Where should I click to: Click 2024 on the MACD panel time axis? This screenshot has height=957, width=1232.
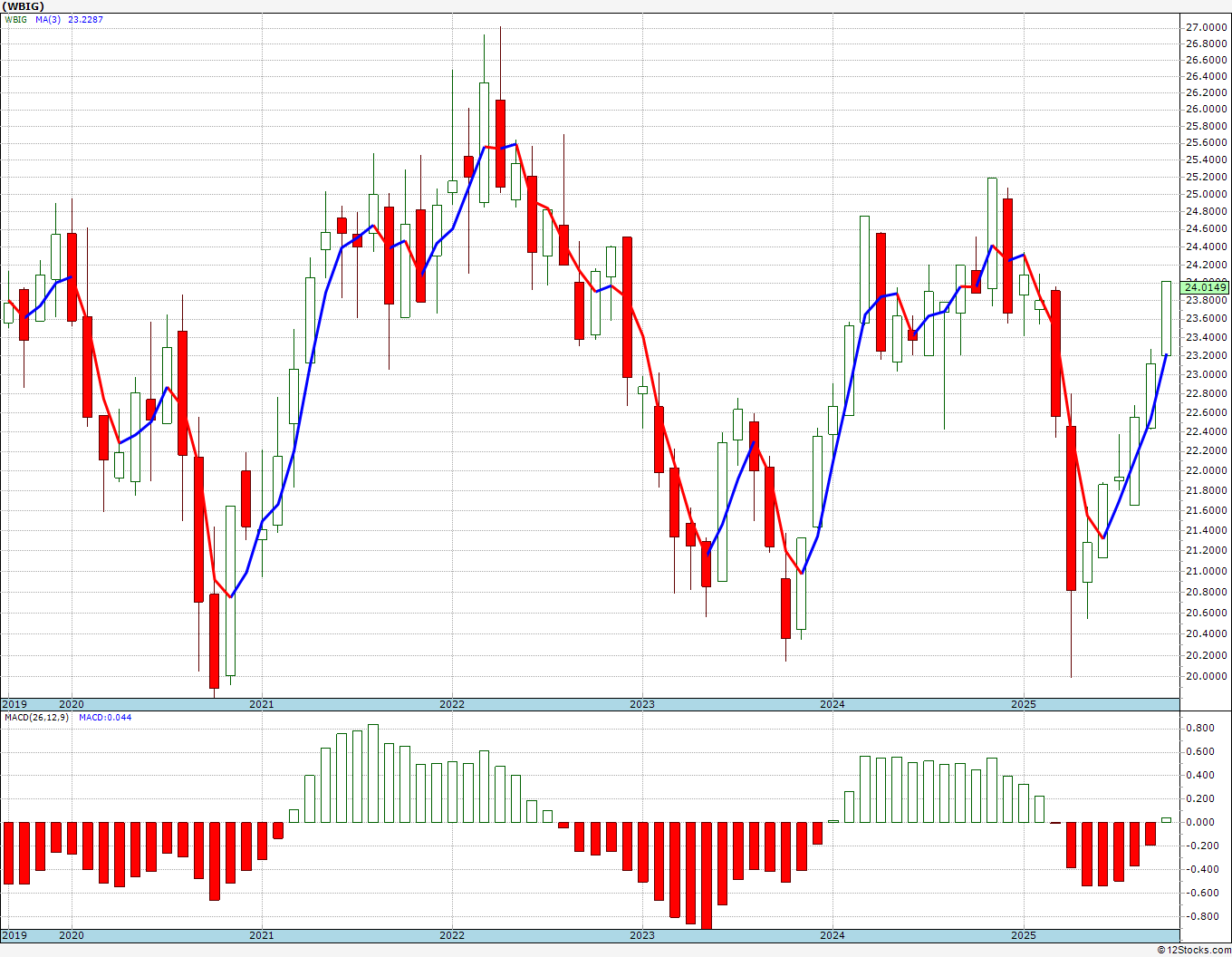[833, 935]
